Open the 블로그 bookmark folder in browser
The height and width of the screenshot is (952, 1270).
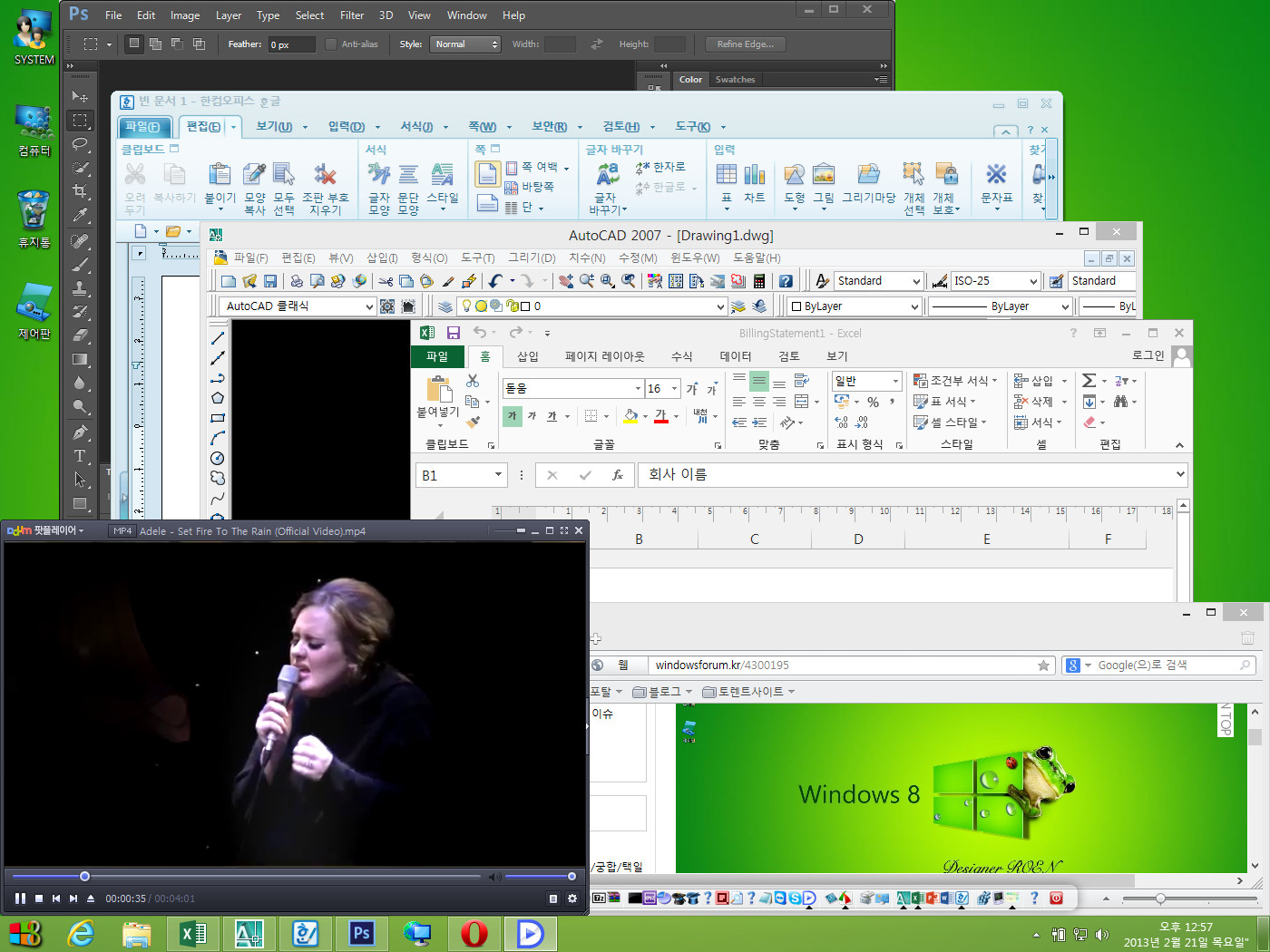click(x=662, y=692)
